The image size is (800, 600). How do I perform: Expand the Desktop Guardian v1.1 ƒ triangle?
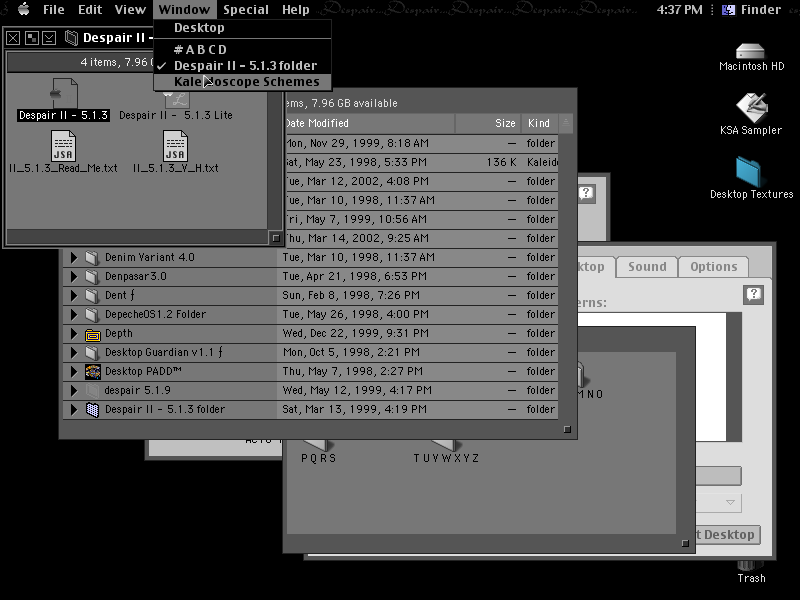tap(74, 352)
